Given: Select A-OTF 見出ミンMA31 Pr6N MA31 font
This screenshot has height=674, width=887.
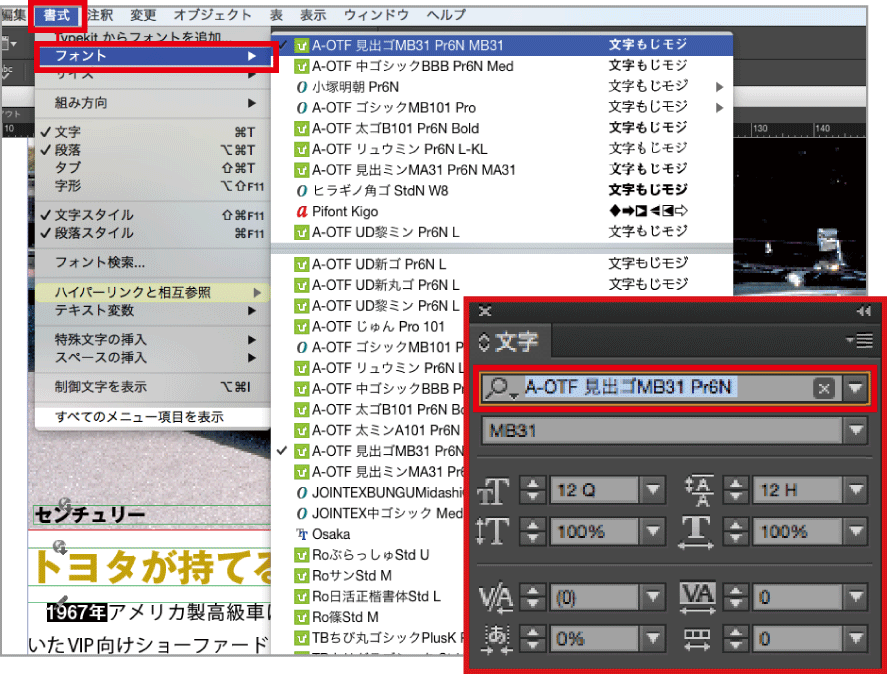Looking at the screenshot, I should tap(502, 170).
